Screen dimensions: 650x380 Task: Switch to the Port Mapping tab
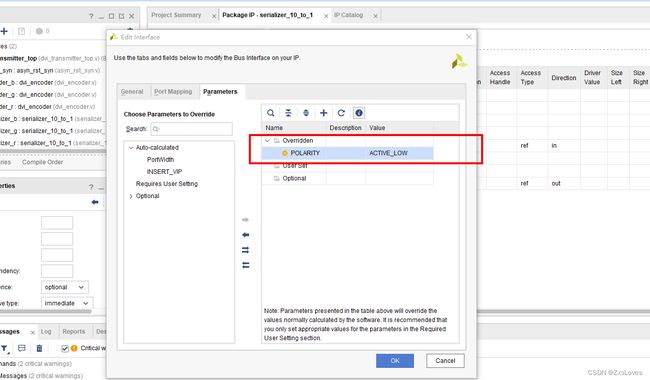pyautogui.click(x=173, y=92)
